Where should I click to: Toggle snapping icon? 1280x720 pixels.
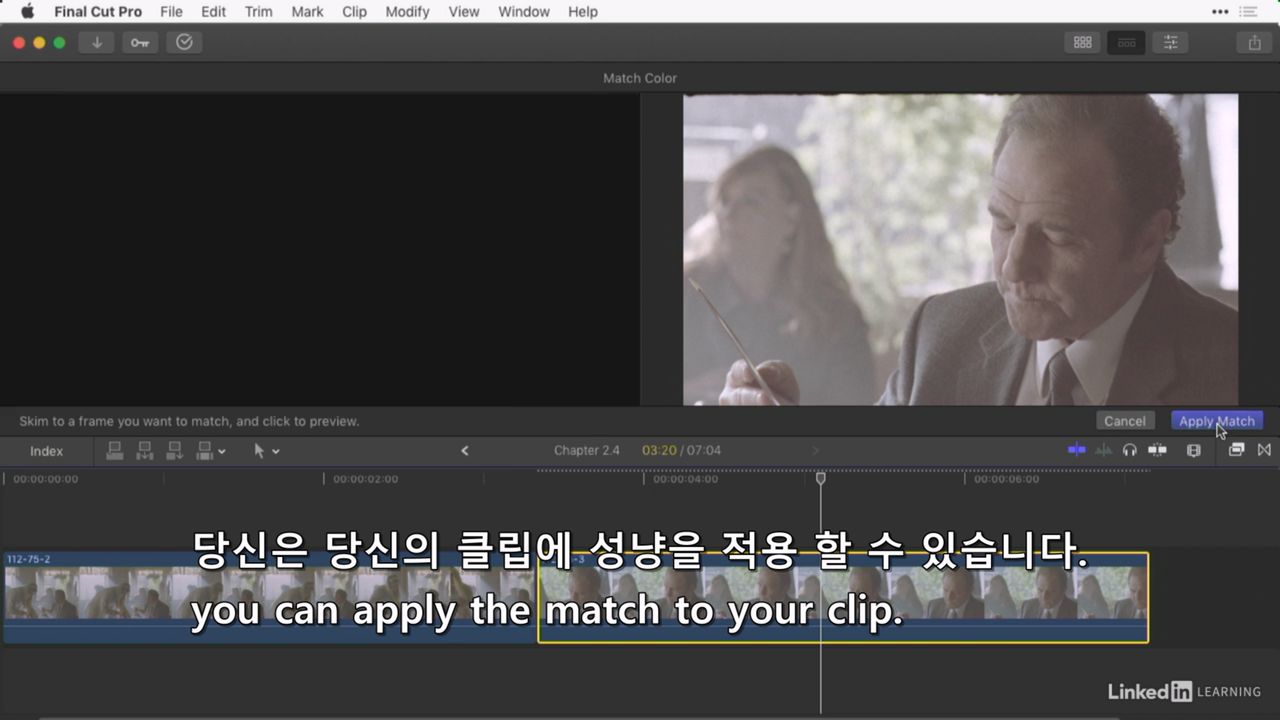coord(1157,450)
